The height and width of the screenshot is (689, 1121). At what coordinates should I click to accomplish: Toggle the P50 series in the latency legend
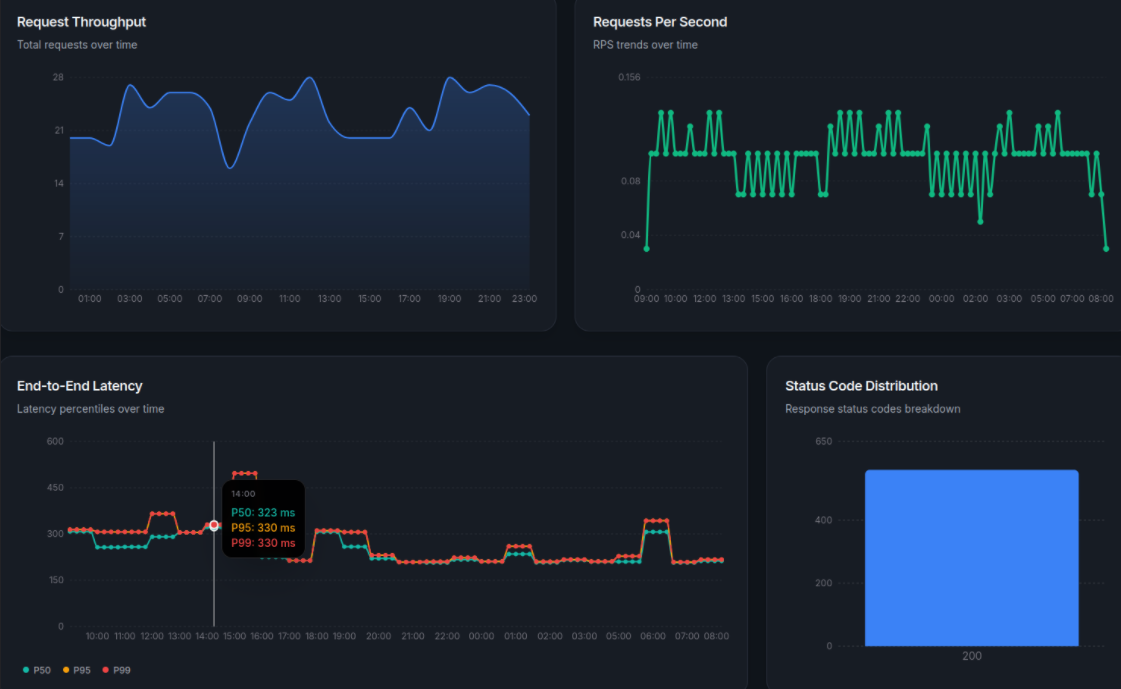(40, 669)
